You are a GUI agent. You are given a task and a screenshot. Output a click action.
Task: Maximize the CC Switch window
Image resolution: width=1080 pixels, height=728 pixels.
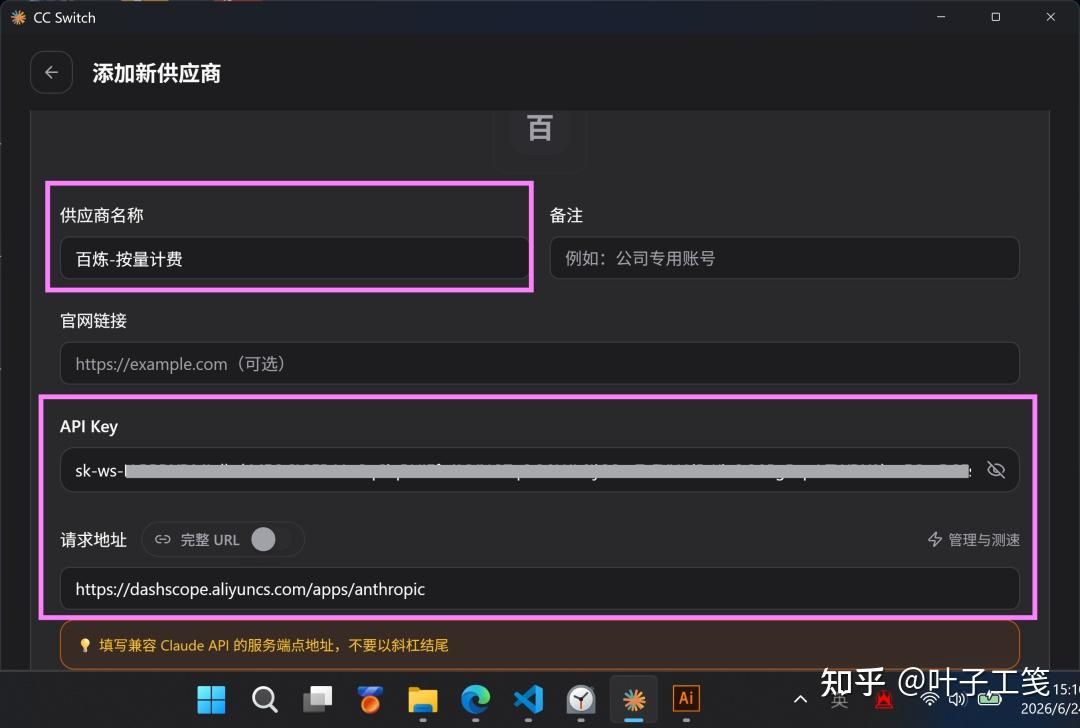coord(995,17)
